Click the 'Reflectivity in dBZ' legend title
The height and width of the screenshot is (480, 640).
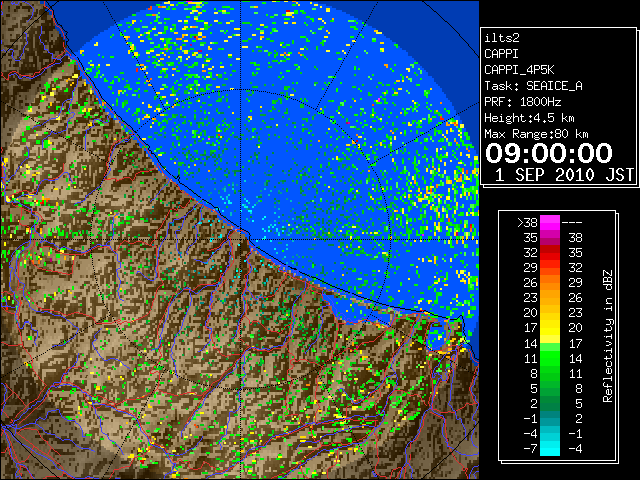[x=608, y=336]
